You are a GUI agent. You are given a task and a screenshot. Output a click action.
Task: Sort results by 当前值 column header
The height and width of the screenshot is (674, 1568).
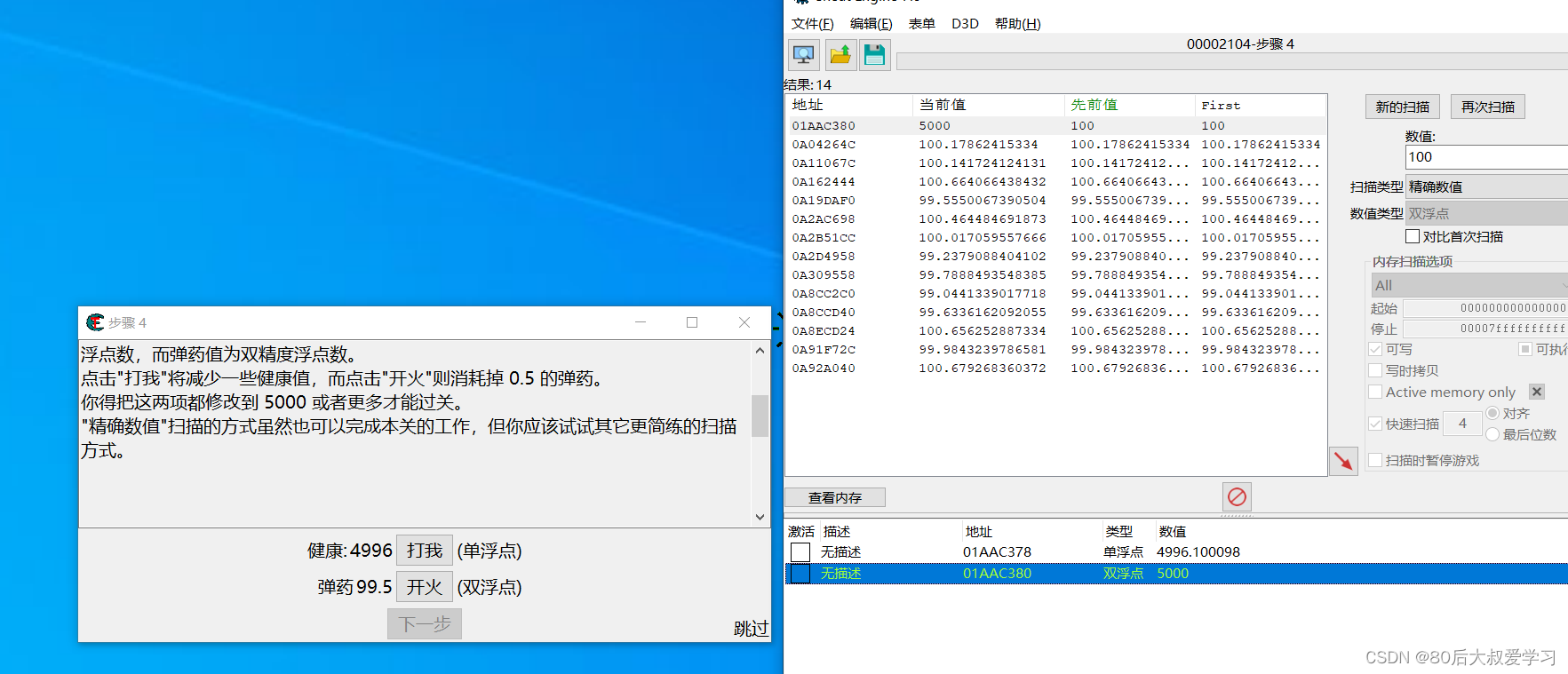click(x=989, y=105)
